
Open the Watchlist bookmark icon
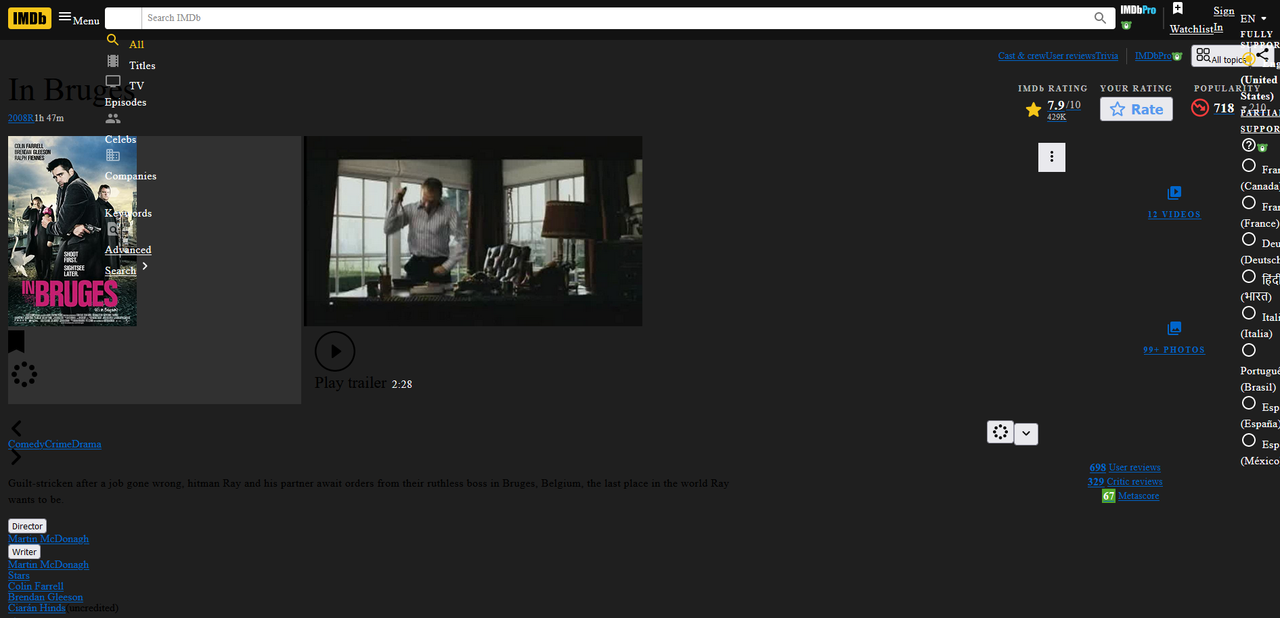[x=1177, y=9]
